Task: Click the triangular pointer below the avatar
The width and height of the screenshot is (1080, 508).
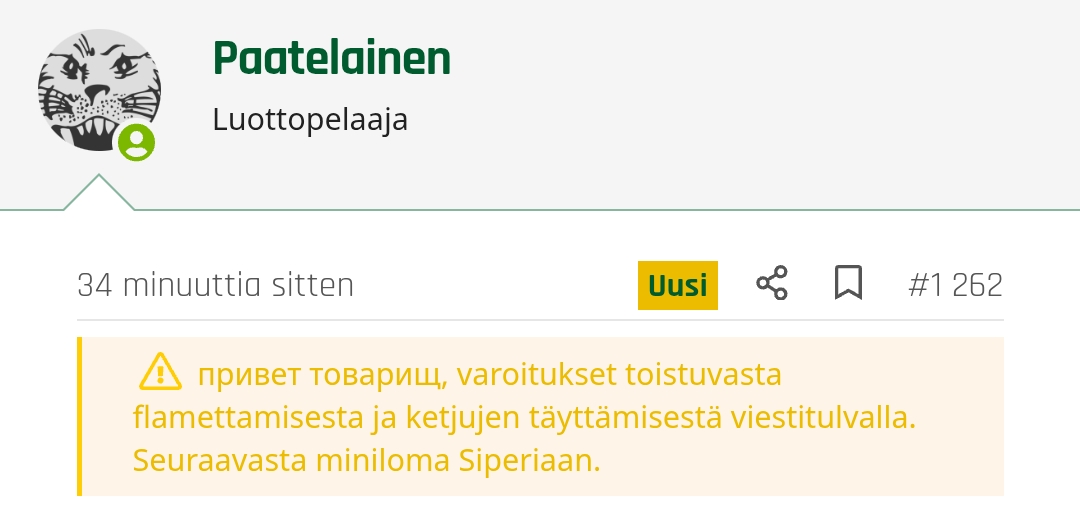Action: pyautogui.click(x=98, y=195)
